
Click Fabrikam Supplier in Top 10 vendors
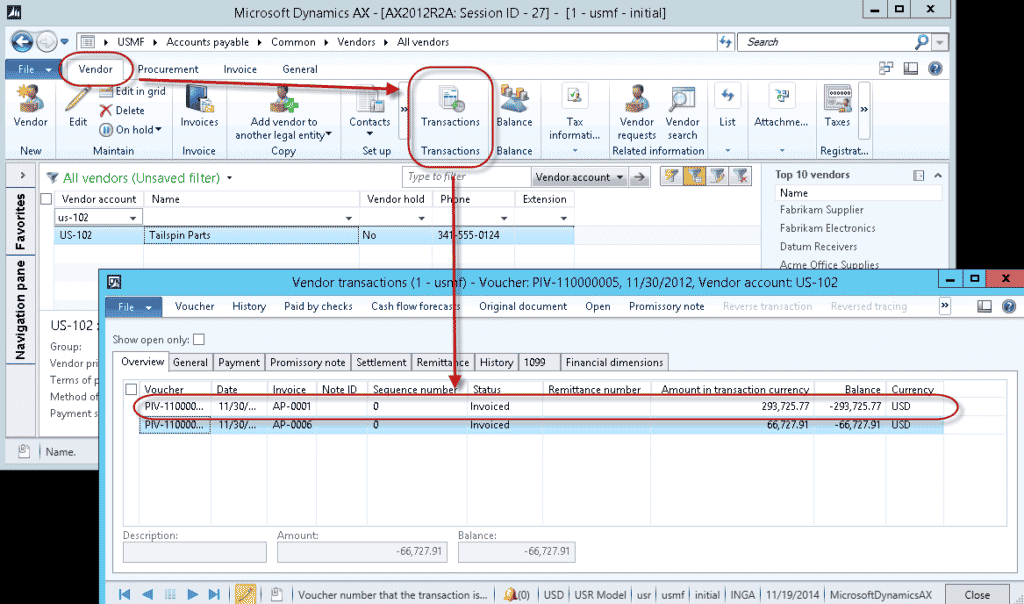click(x=821, y=210)
